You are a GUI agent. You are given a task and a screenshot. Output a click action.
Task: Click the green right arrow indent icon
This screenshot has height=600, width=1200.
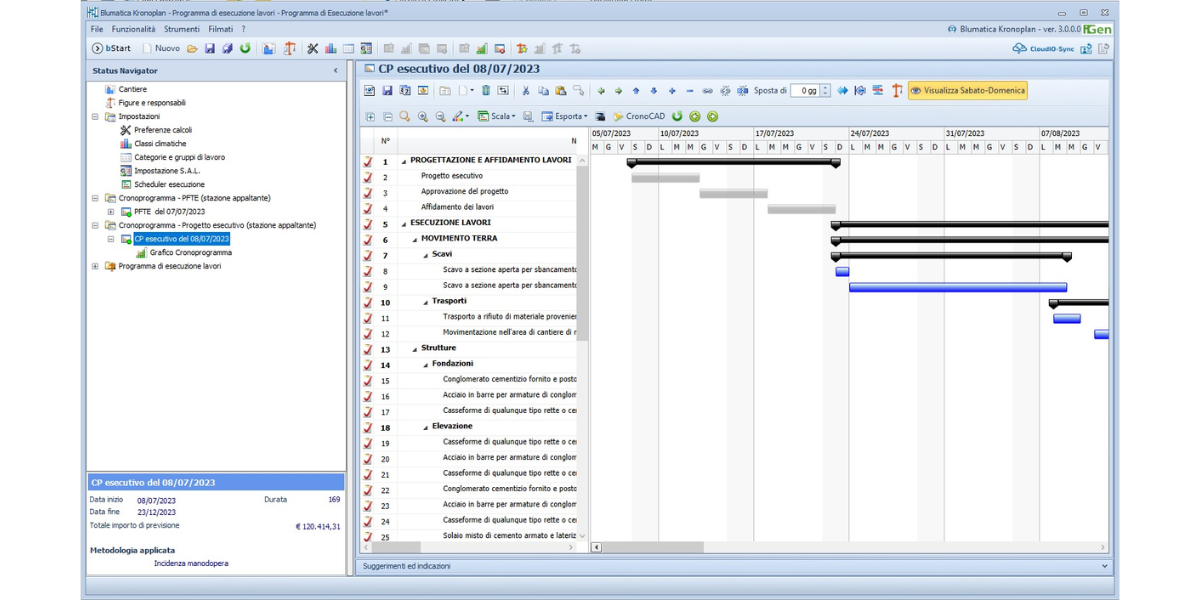618,90
